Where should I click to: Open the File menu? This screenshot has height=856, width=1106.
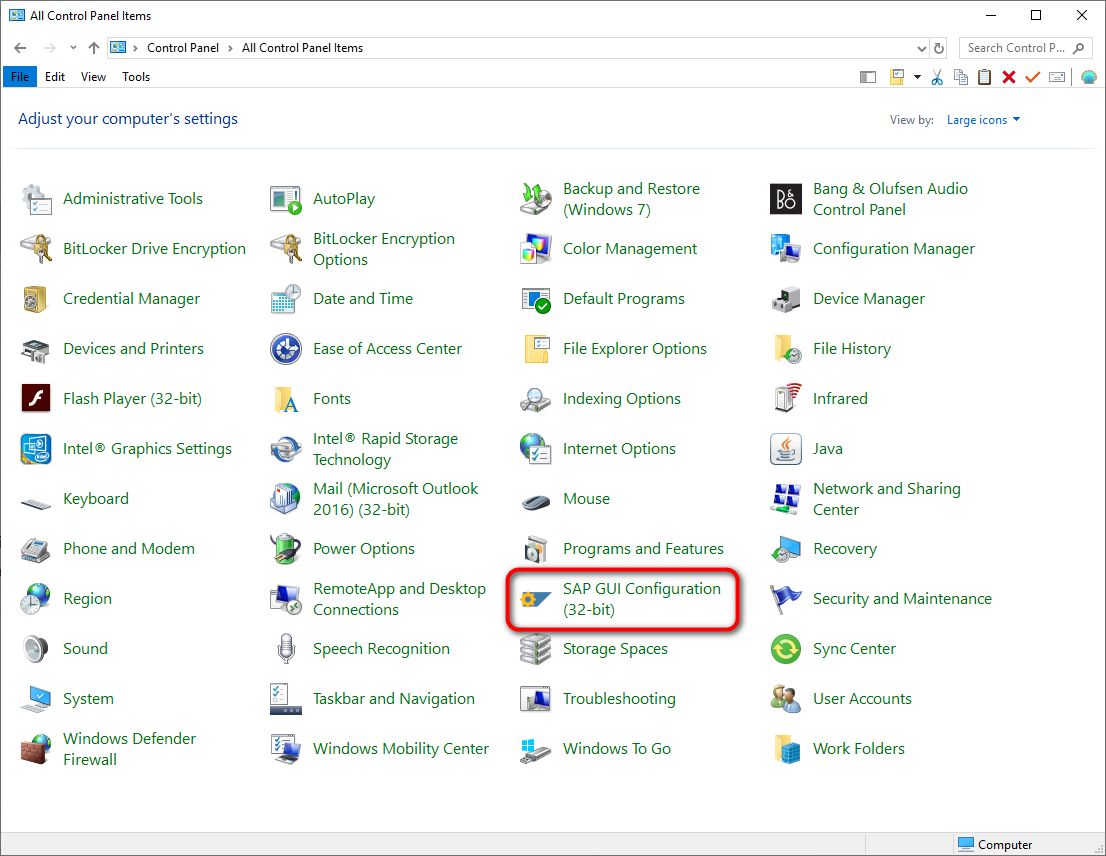pos(20,77)
